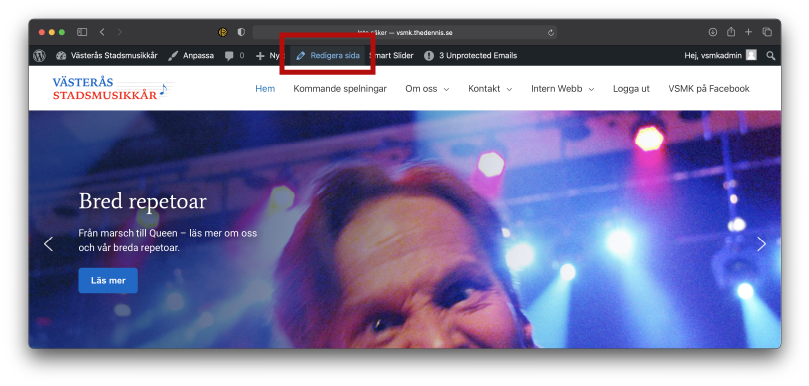Expand Om oss submenu chevron

[x=446, y=89]
